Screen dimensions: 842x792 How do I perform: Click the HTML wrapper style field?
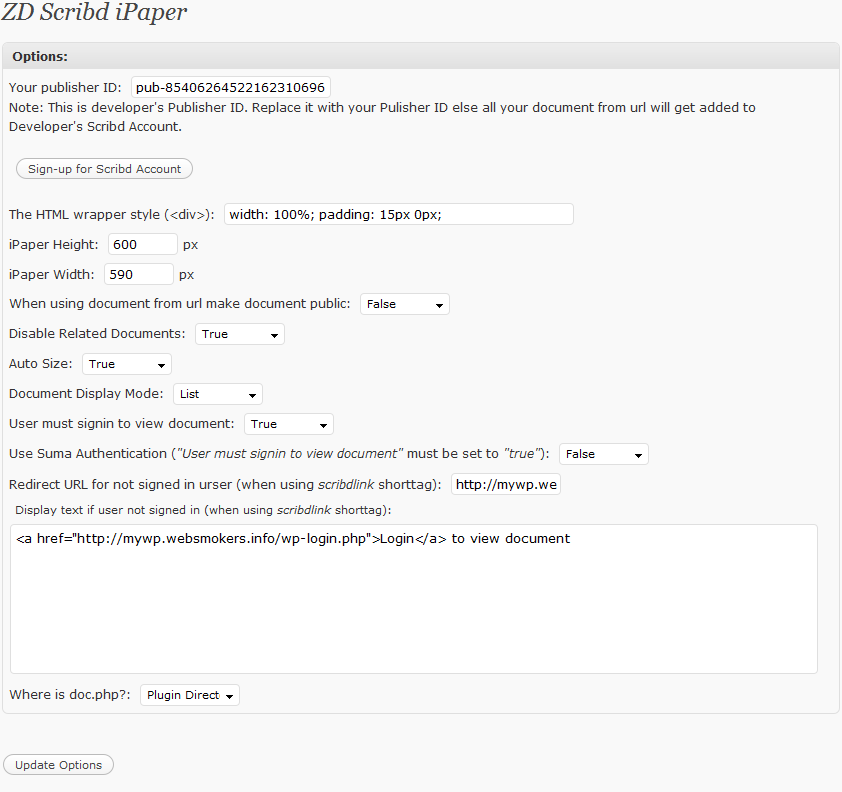(x=399, y=214)
